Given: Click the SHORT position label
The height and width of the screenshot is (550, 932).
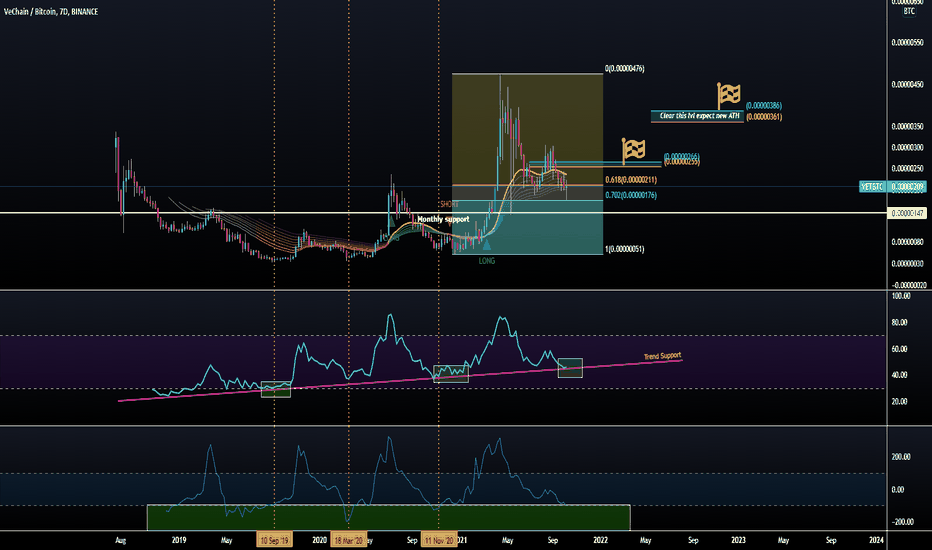Looking at the screenshot, I should point(449,204).
